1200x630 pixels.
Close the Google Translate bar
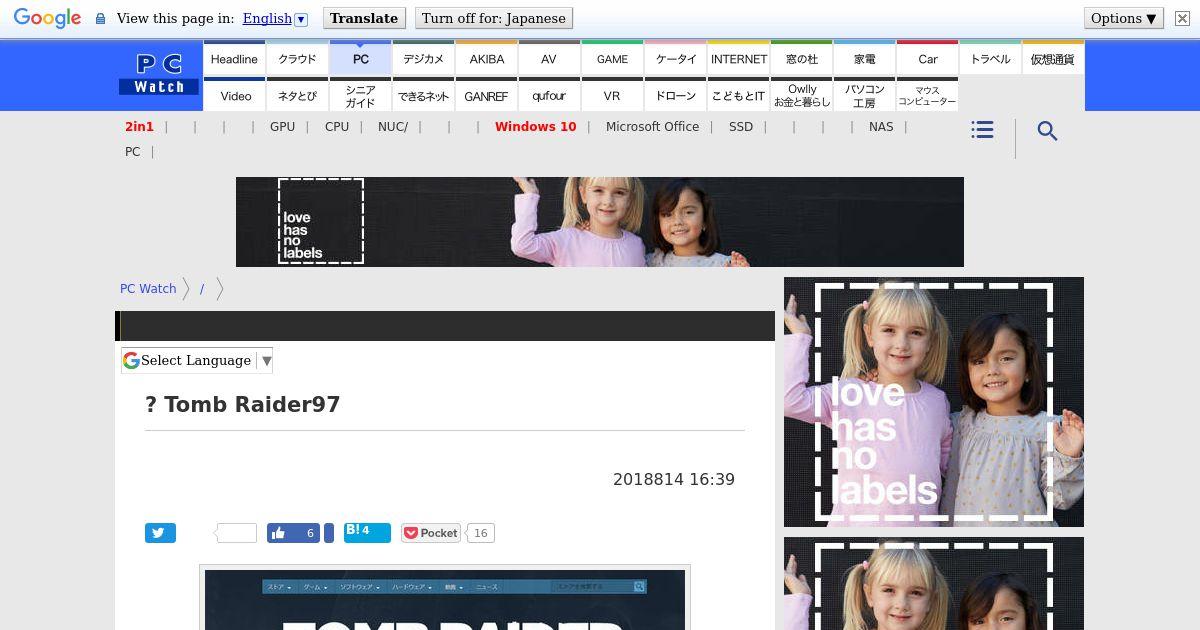[x=1182, y=18]
